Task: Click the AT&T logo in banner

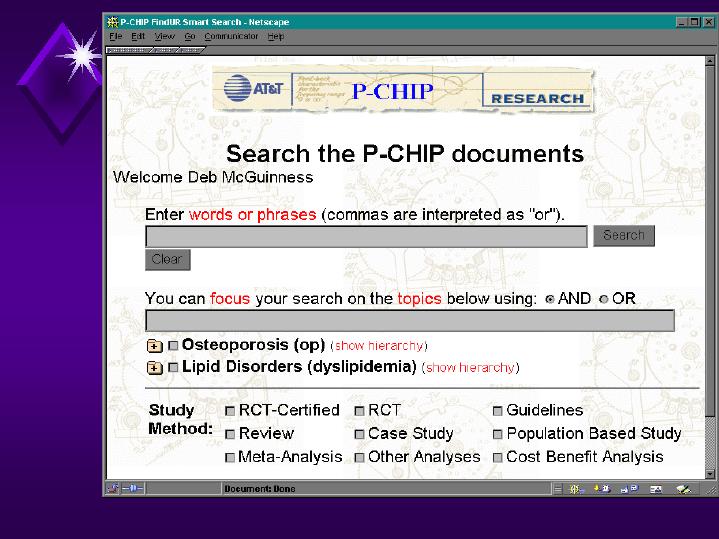Action: (253, 88)
